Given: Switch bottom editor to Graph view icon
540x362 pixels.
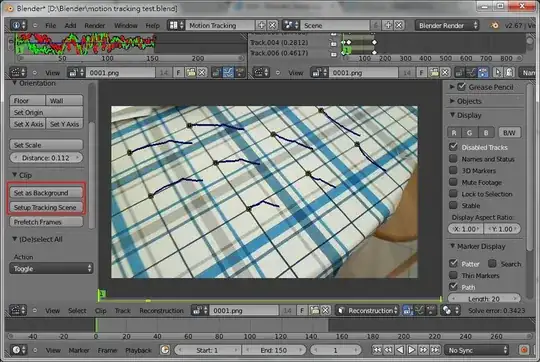Looking at the screenshot, I should tap(419, 311).
